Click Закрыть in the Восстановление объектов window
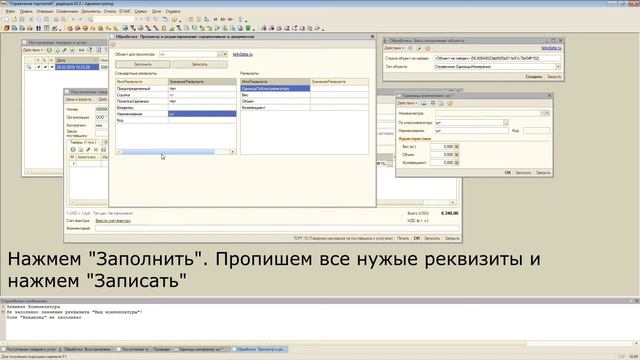640x360 pixels. click(554, 77)
